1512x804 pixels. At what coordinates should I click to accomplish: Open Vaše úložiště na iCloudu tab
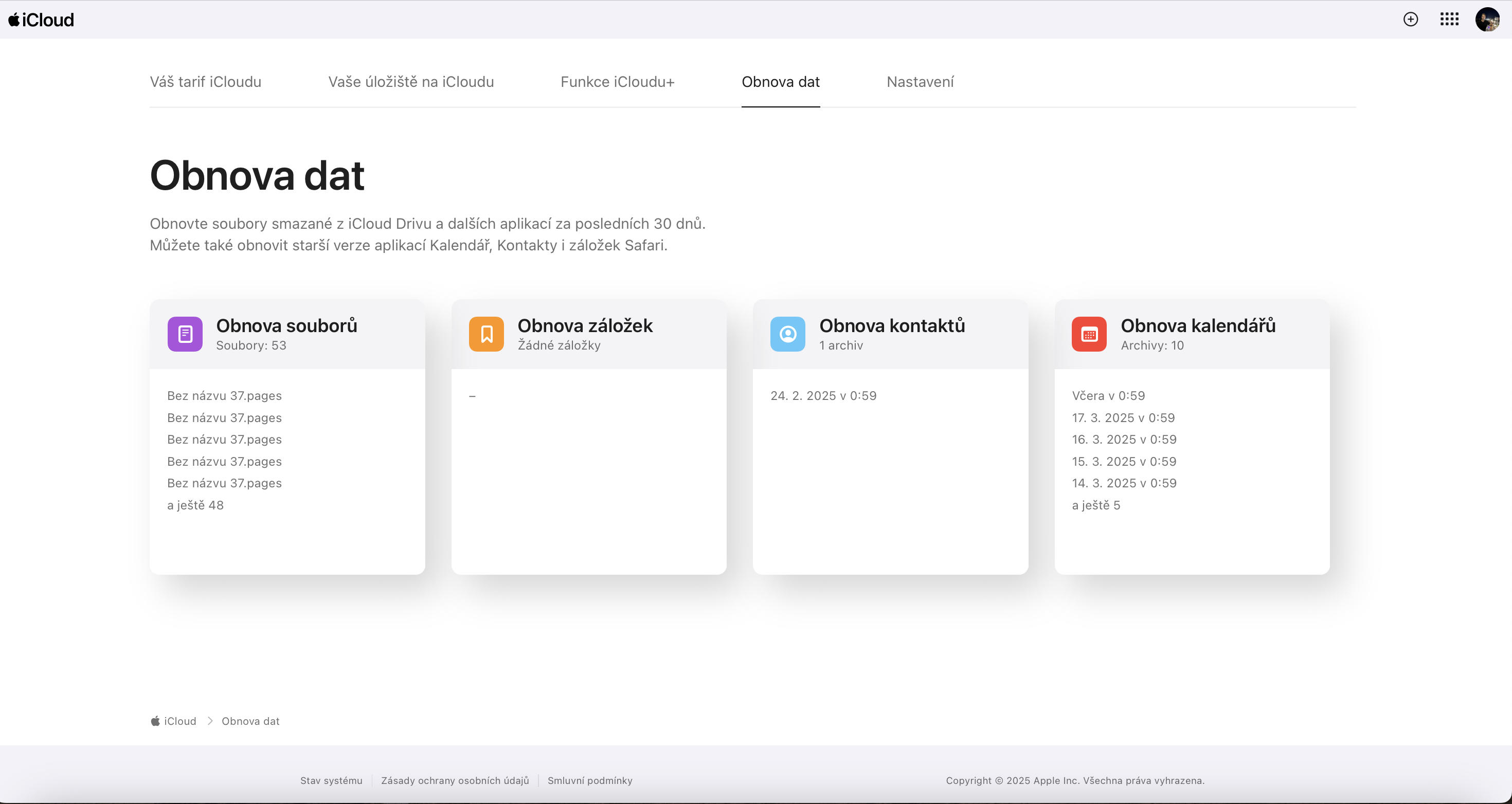411,82
